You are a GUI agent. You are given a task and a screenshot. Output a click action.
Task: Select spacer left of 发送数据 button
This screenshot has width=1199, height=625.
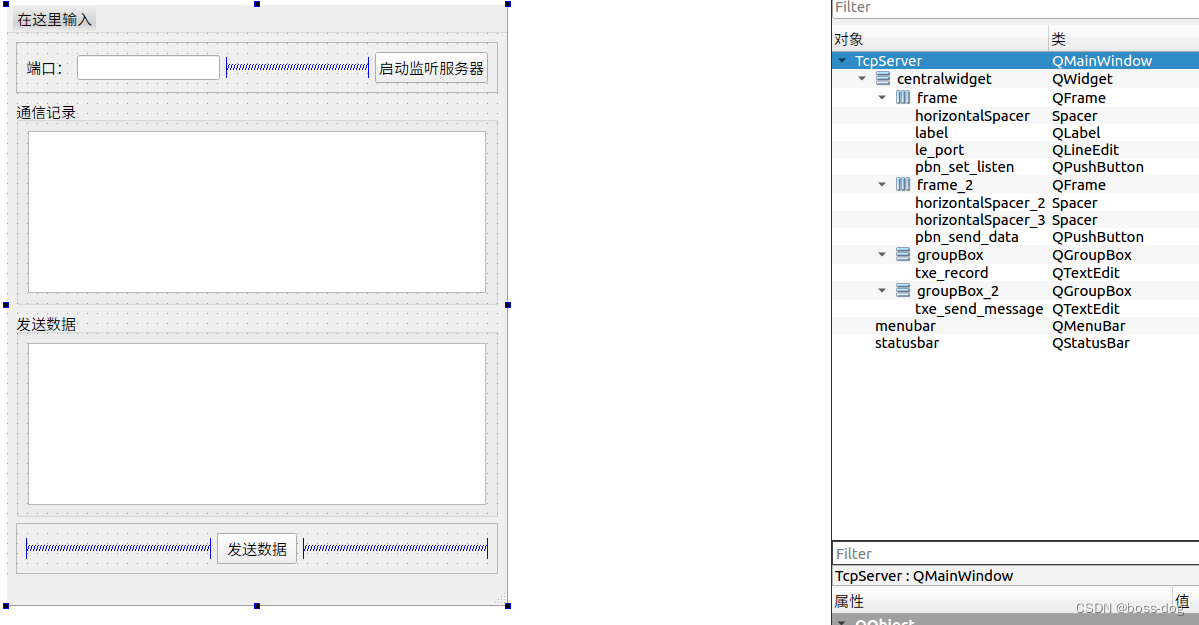pos(119,548)
